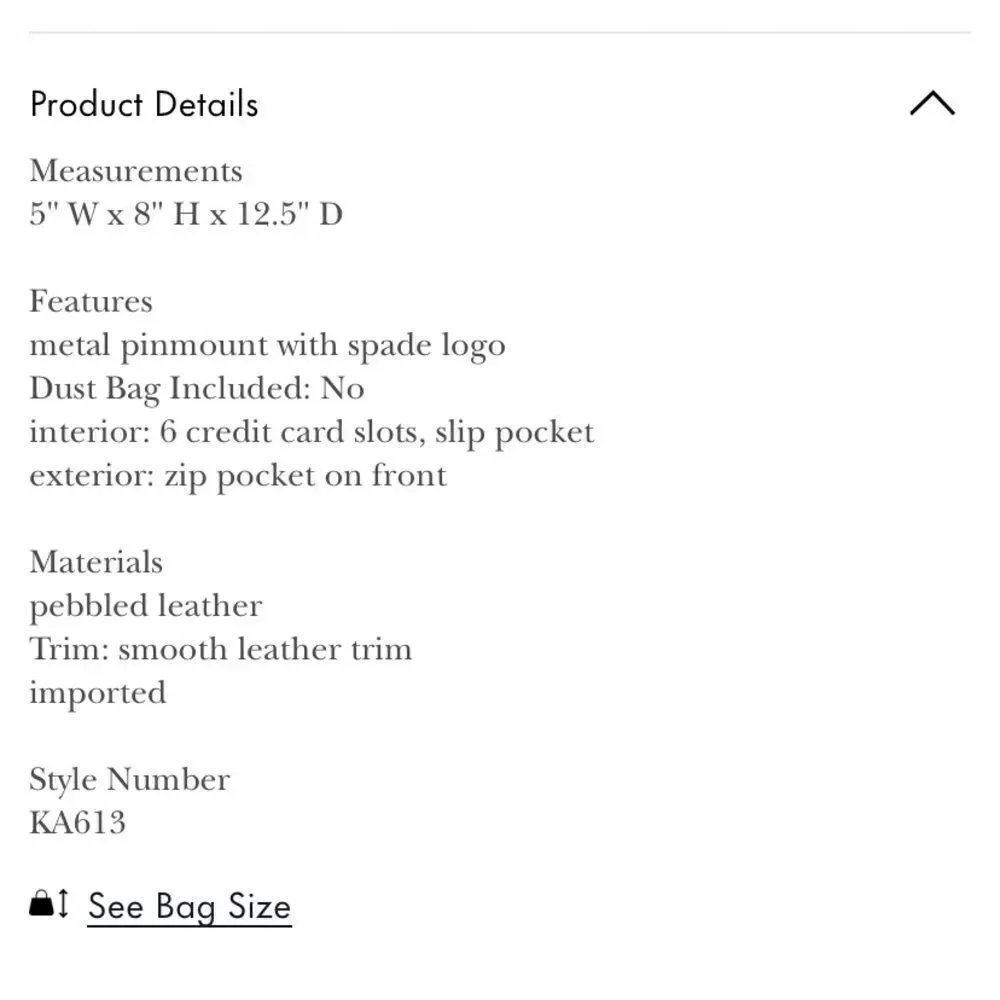Click the vertical size arrow icon

(x=62, y=904)
